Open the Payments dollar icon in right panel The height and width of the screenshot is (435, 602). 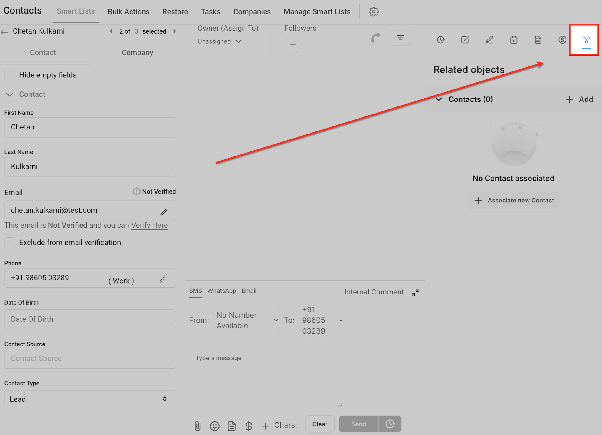tap(562, 40)
